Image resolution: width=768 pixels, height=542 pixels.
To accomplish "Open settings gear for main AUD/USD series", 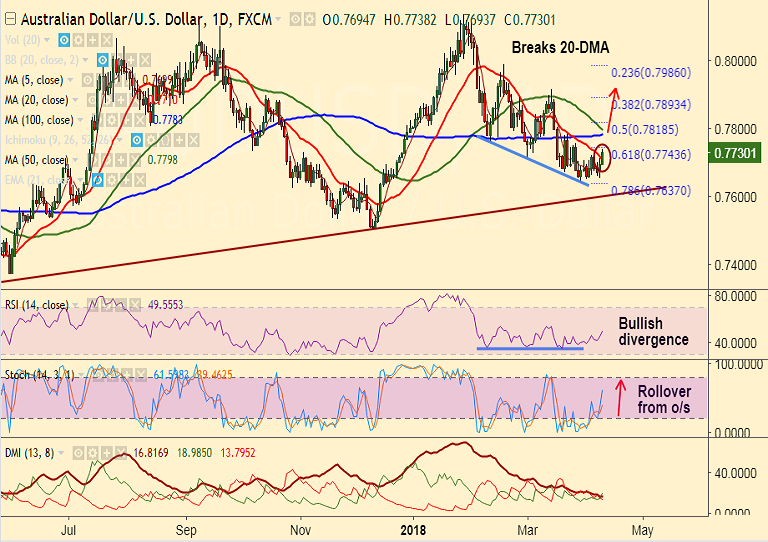I will 309,20.
